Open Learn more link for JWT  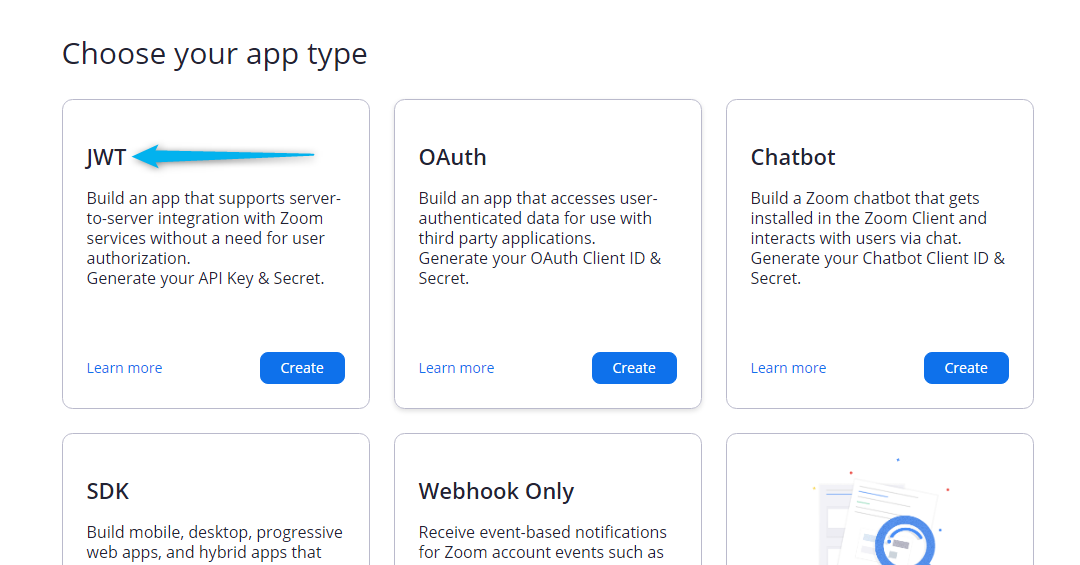[x=124, y=368]
